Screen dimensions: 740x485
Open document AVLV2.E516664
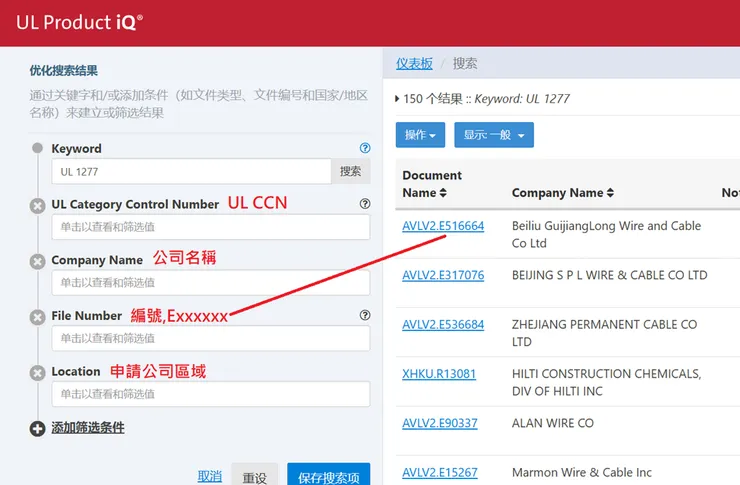click(443, 226)
